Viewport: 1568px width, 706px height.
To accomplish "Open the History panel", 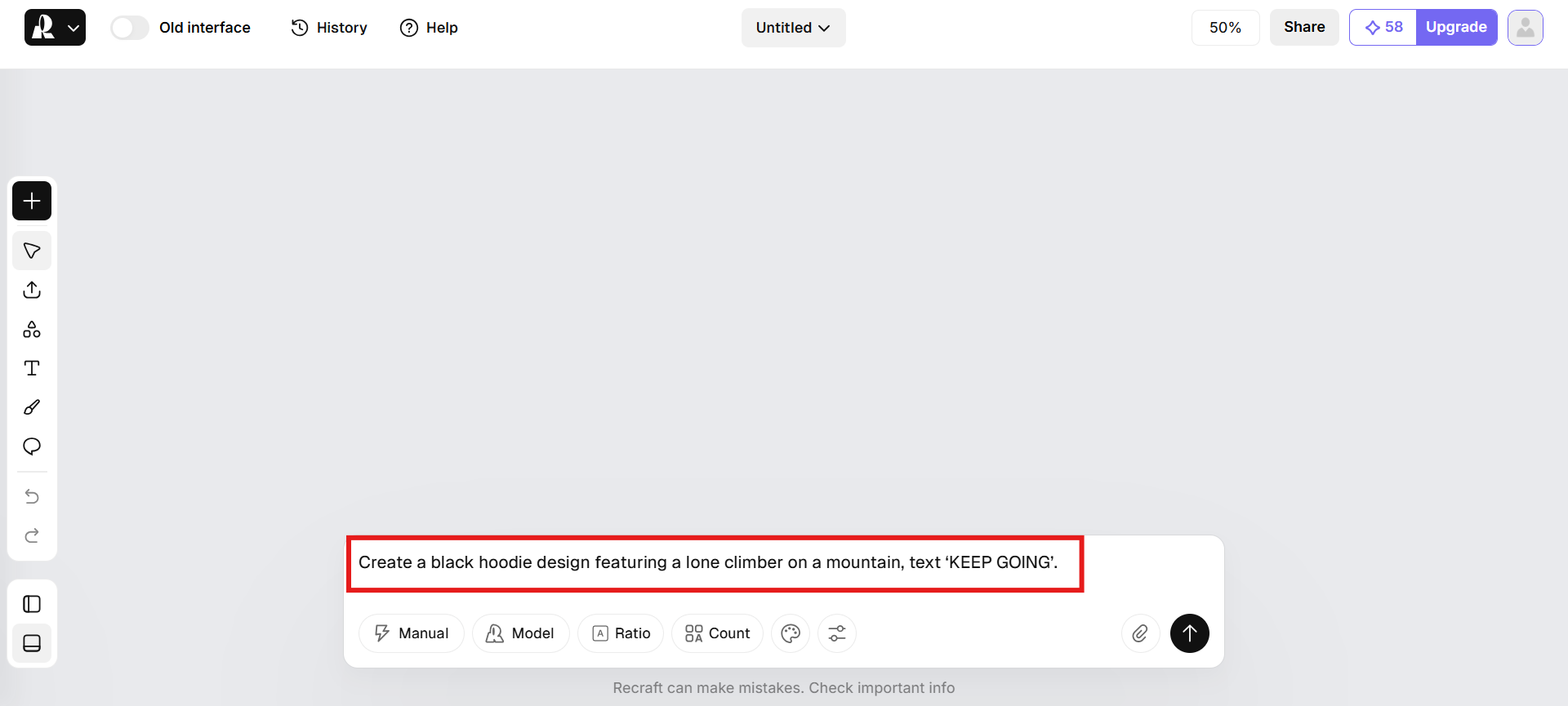I will pyautogui.click(x=329, y=28).
